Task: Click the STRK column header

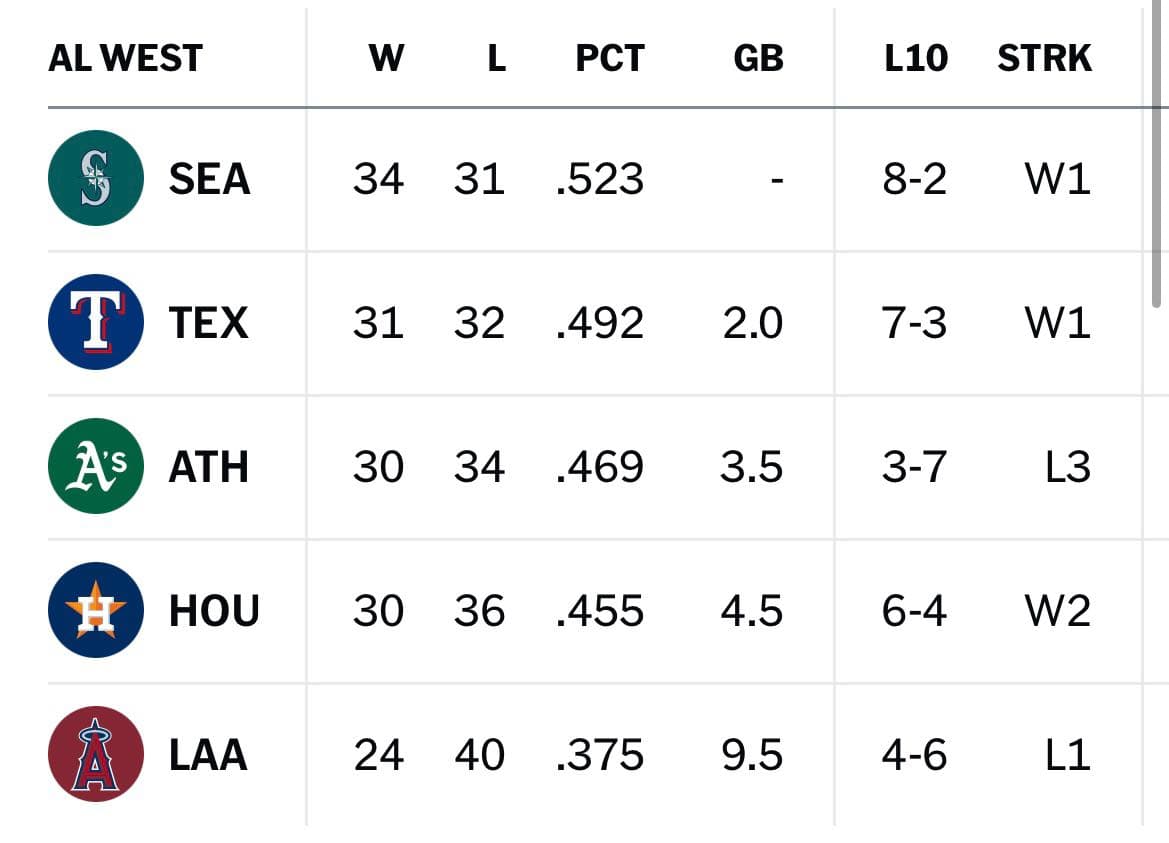Action: [x=1044, y=58]
